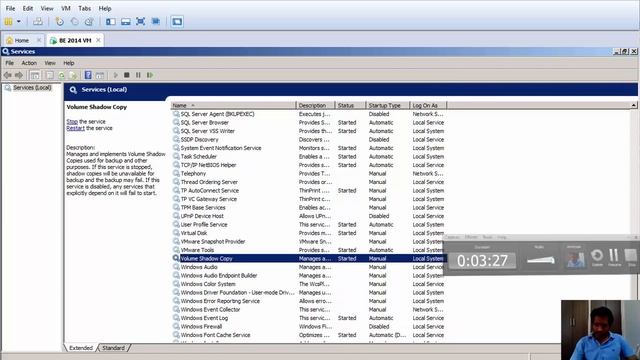Click the gear icon of VMware Tools
Screen dimensions: 640x360
(x=176, y=250)
